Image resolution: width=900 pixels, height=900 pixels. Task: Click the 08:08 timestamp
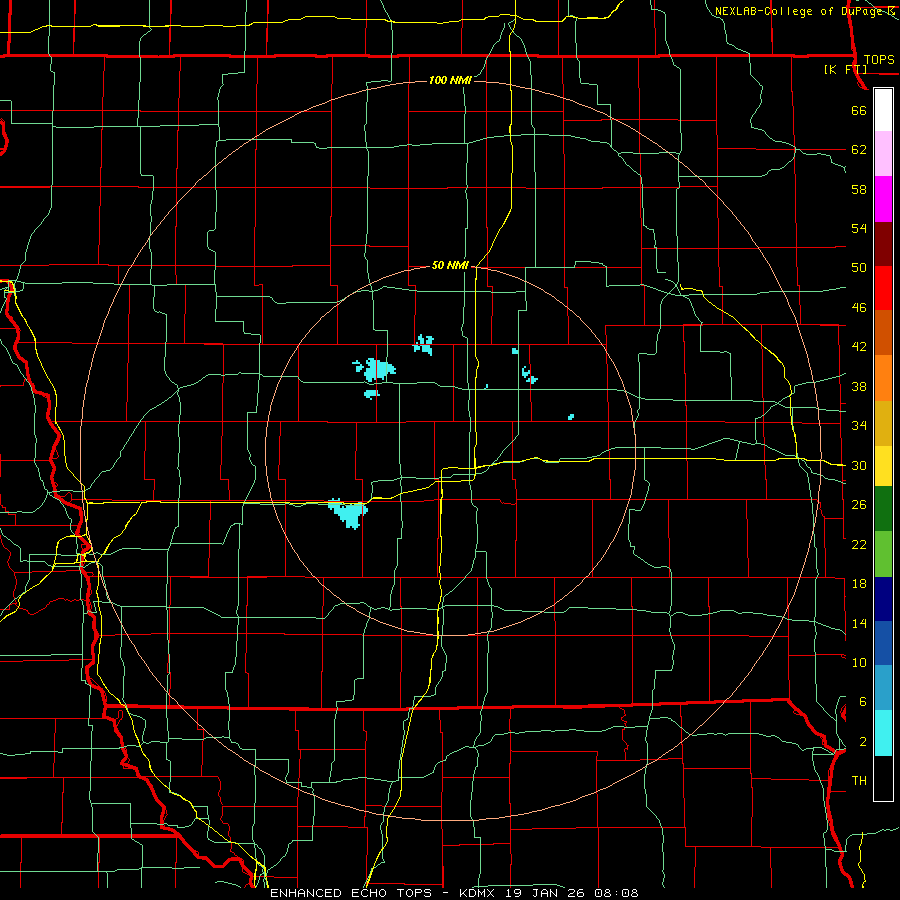[618, 893]
